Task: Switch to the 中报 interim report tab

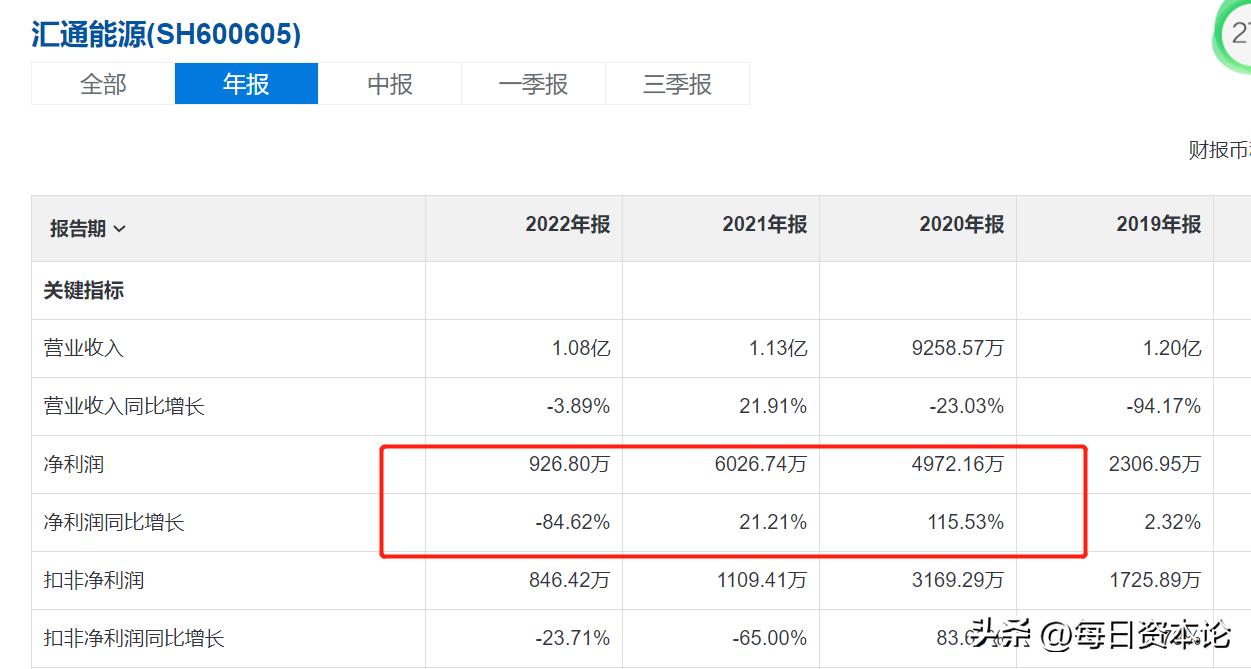Action: point(389,84)
